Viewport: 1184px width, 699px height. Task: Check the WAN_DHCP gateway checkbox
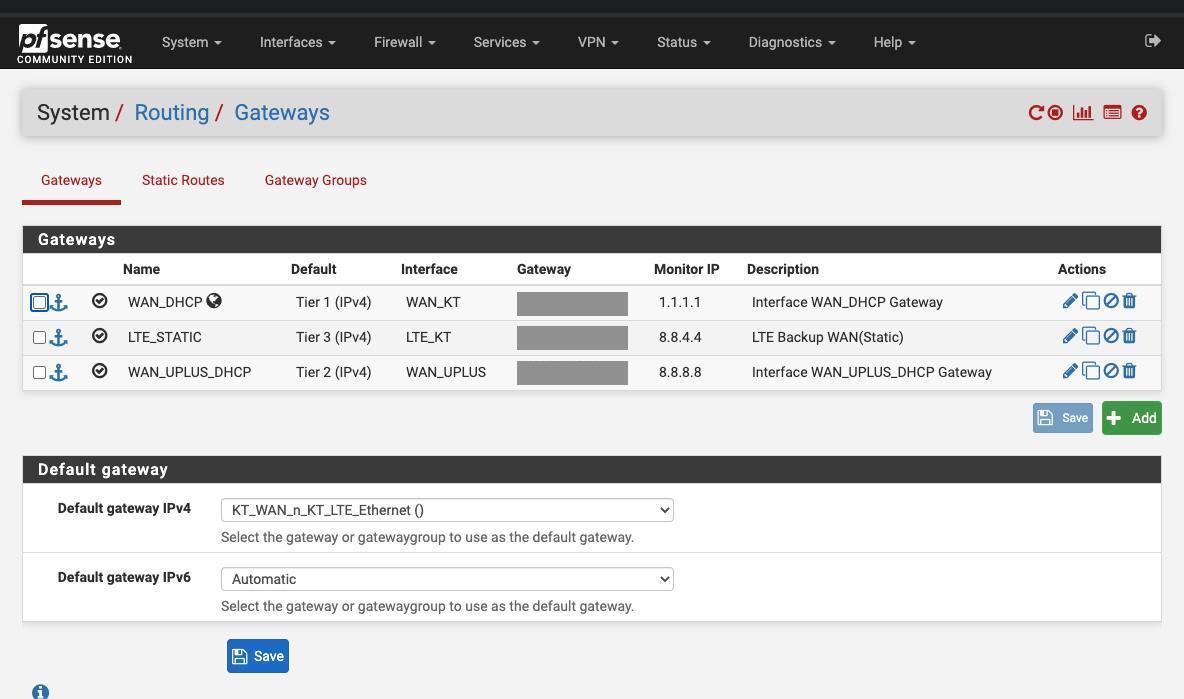click(40, 302)
